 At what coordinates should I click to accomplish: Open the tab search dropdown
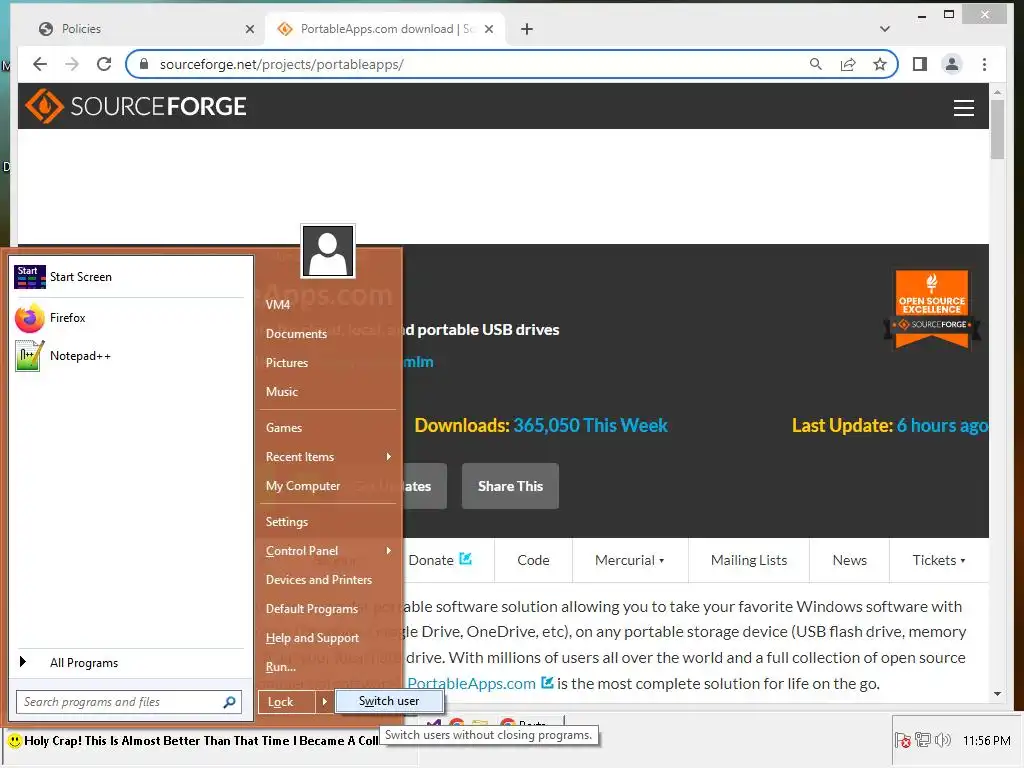pos(885,29)
